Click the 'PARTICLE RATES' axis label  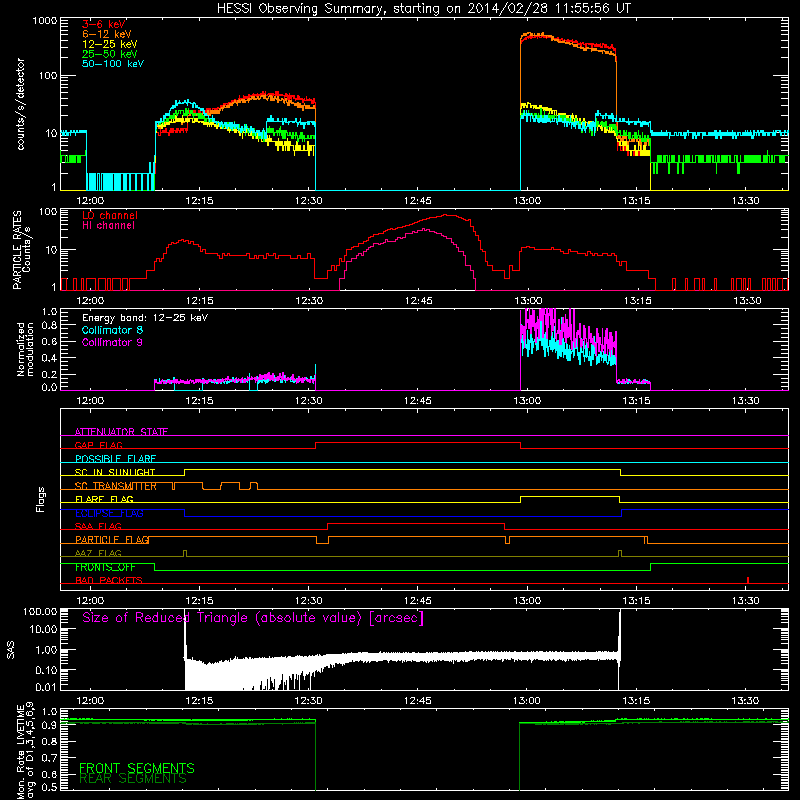[17, 250]
